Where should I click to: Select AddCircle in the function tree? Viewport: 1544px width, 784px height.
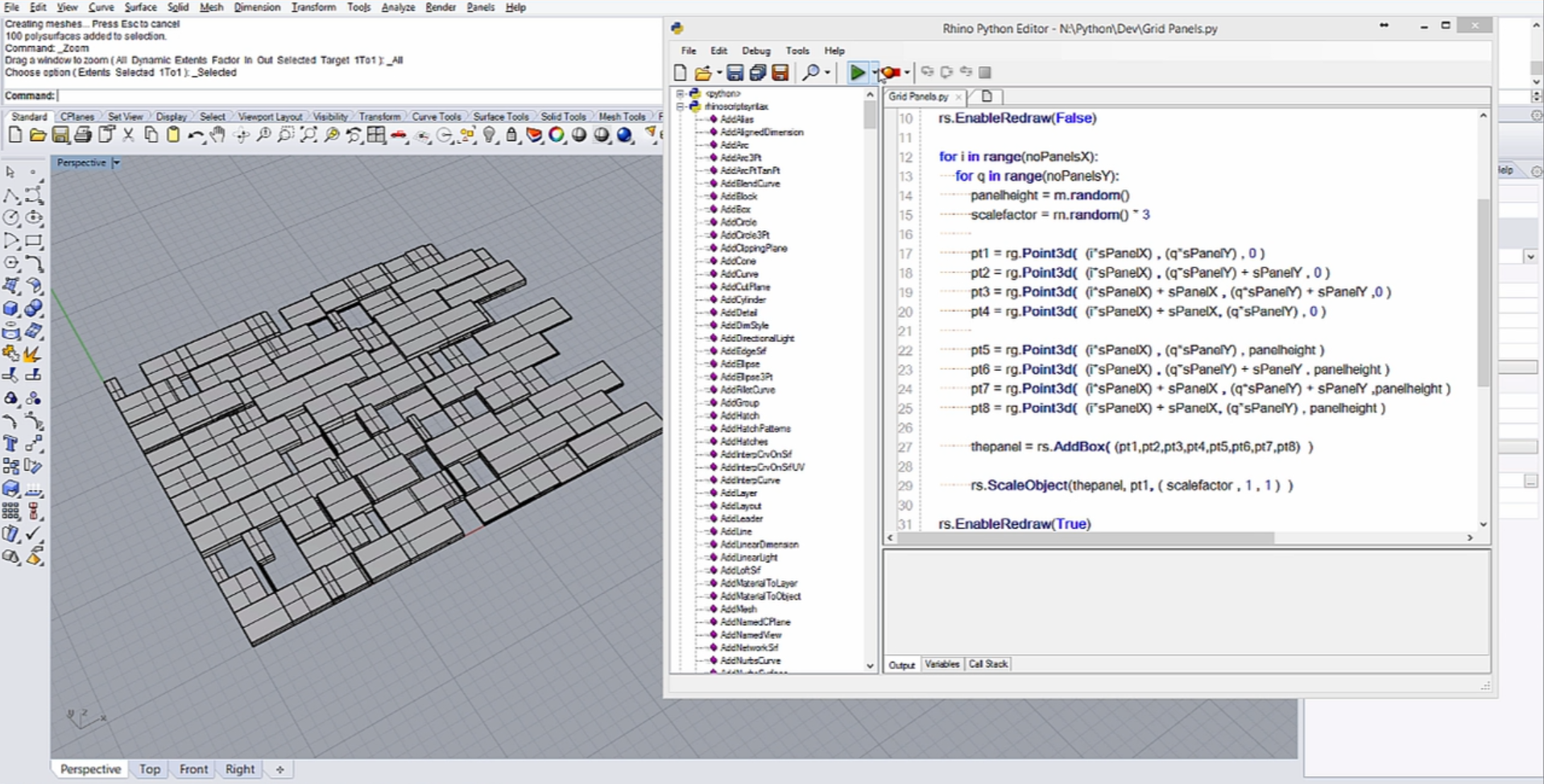(739, 222)
